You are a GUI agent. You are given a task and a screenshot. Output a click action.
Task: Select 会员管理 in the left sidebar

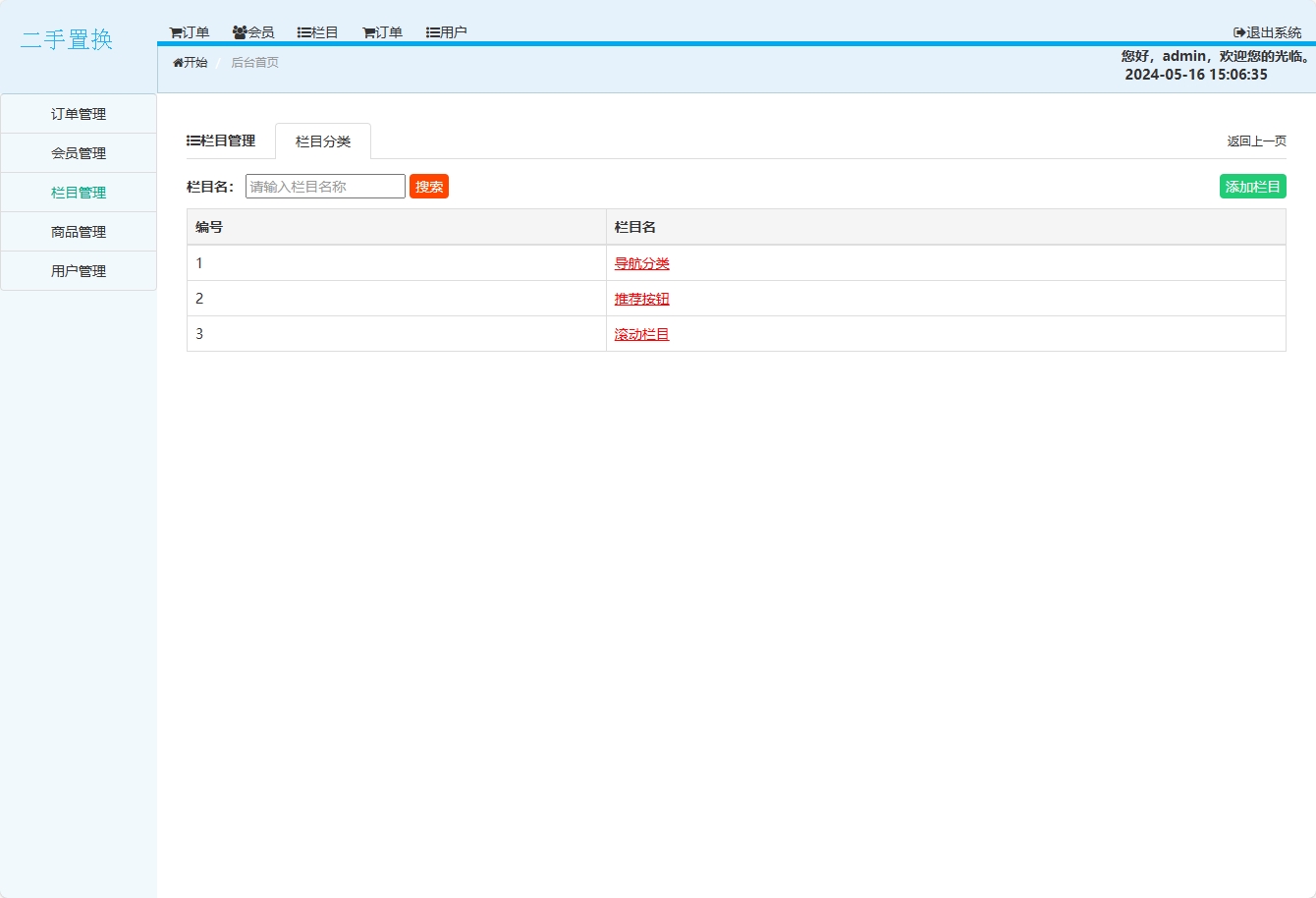pyautogui.click(x=79, y=153)
